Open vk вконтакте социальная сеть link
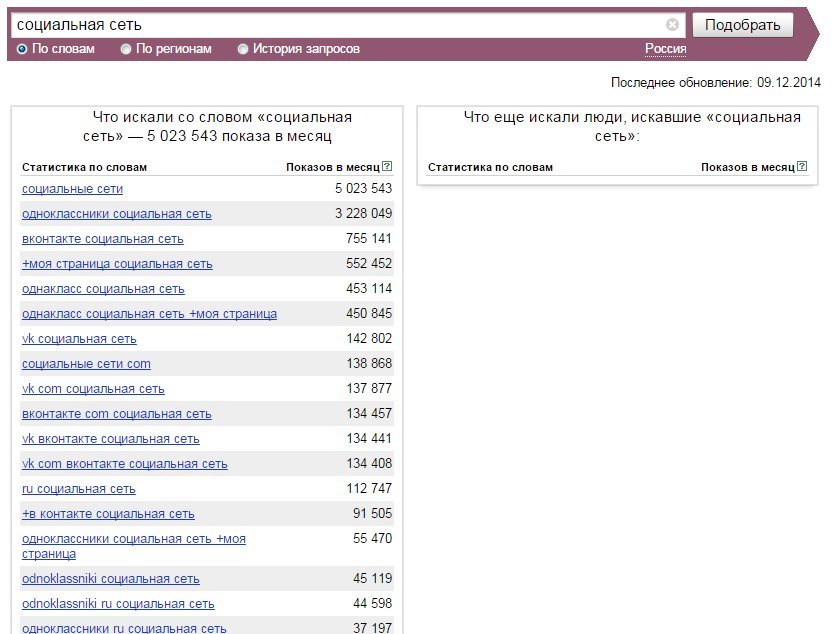 click(x=110, y=438)
